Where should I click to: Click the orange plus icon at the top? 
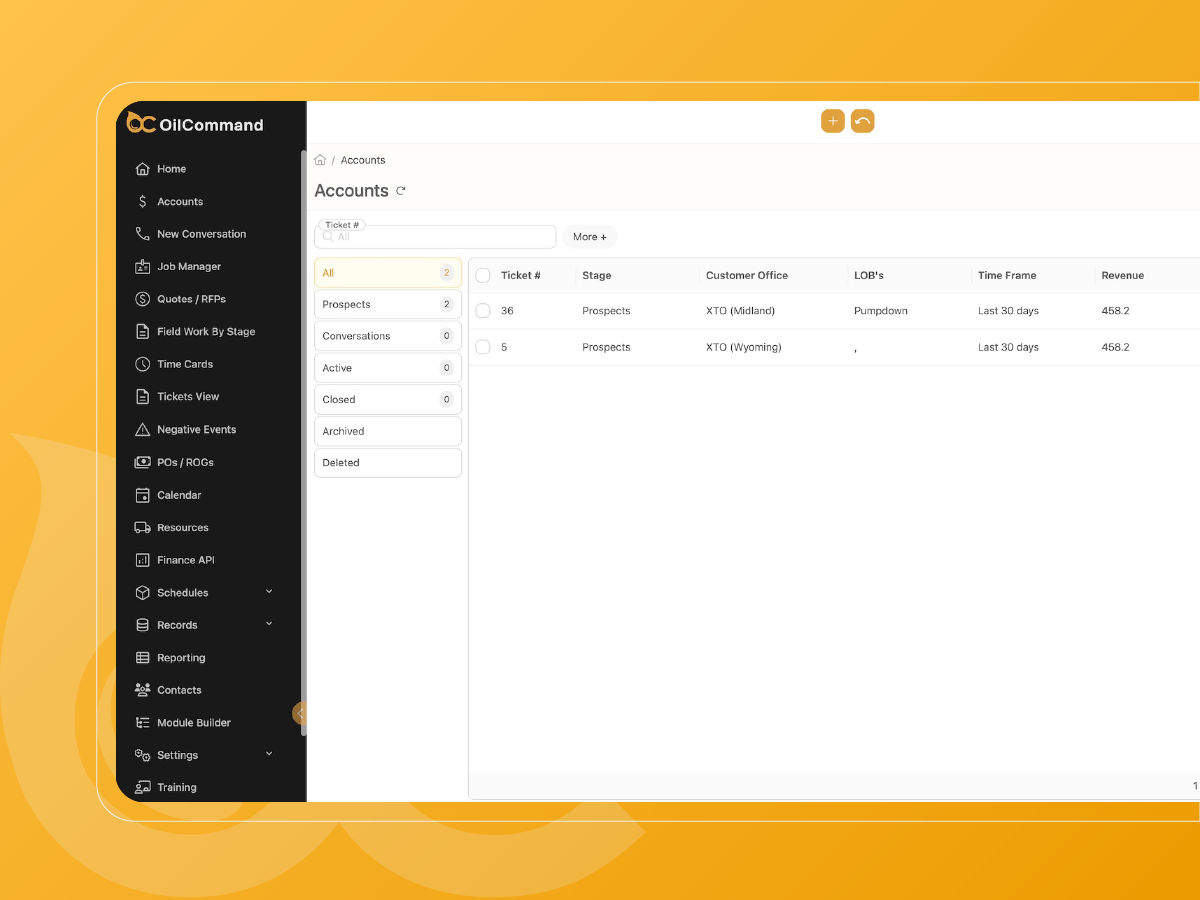833,120
